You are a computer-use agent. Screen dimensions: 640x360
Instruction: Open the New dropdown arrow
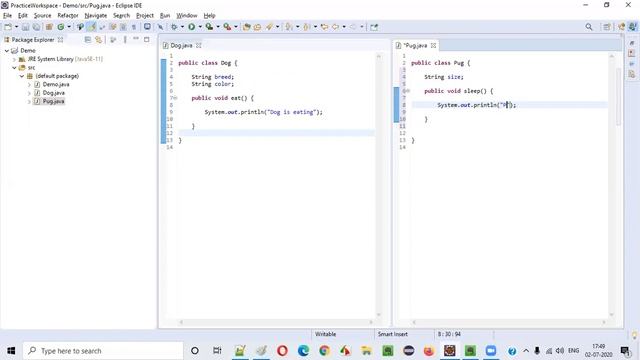click(16, 27)
